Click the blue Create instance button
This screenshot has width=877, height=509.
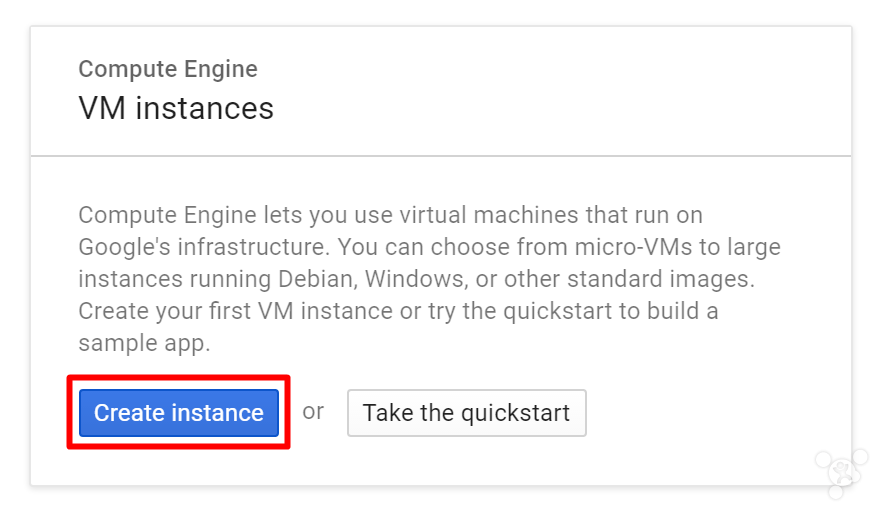pos(178,413)
